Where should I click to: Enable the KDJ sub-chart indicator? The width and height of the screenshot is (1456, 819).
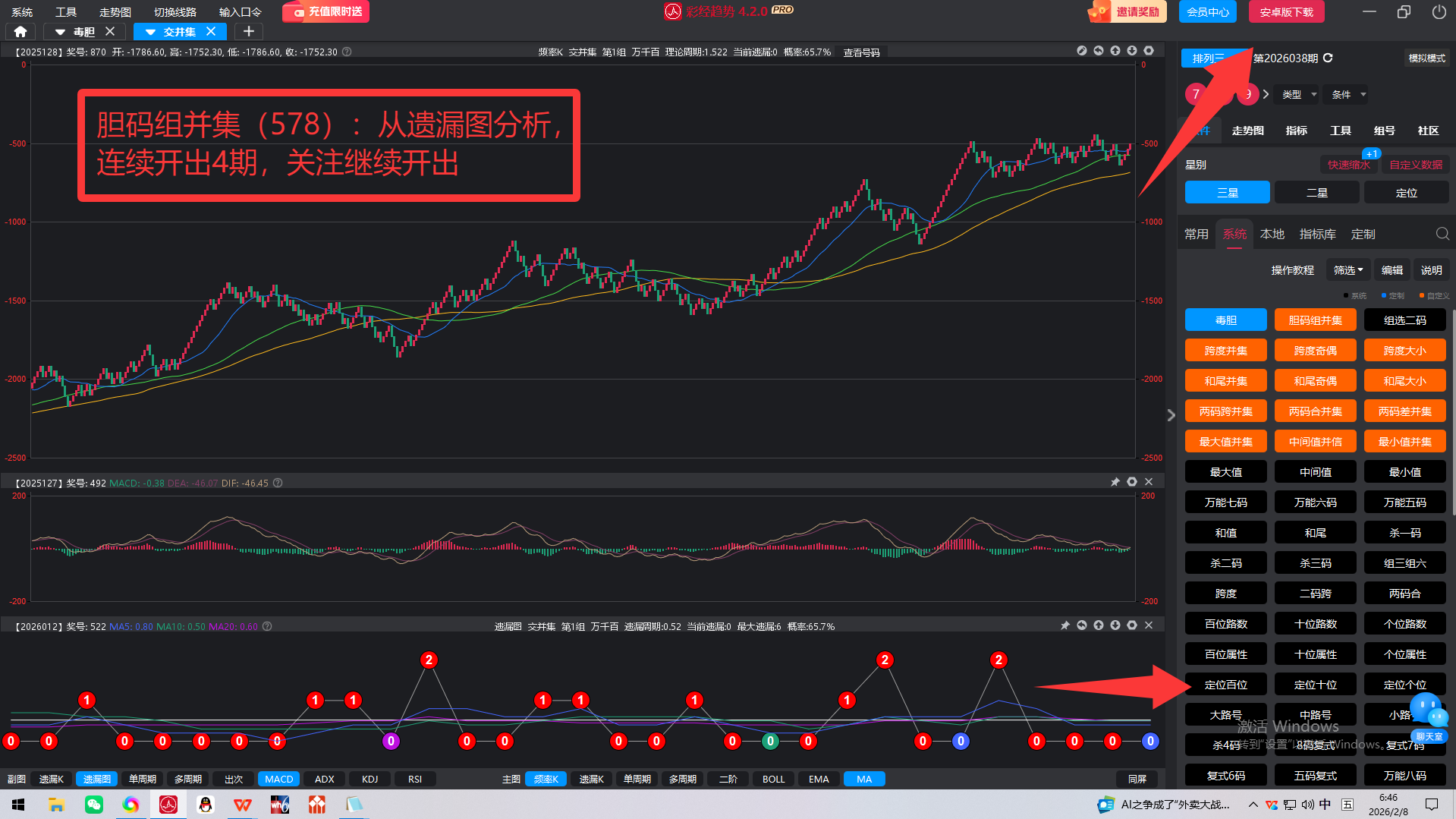(x=370, y=779)
